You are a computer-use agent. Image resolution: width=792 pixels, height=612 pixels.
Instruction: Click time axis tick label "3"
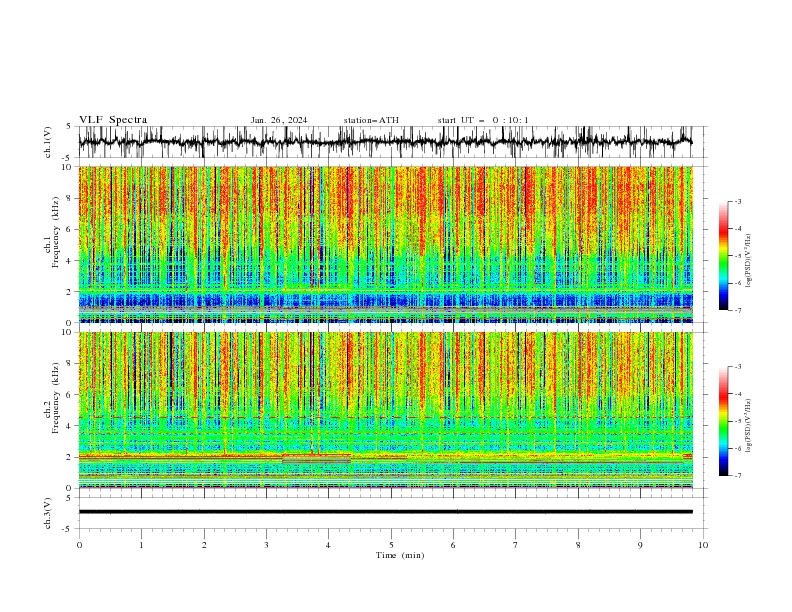[266, 545]
